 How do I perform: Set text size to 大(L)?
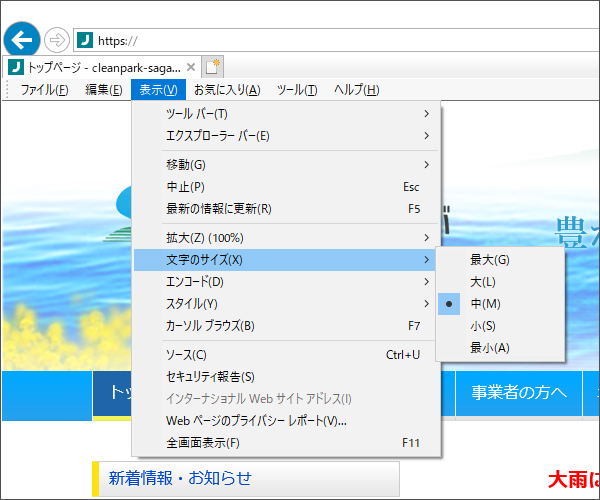pos(501,282)
